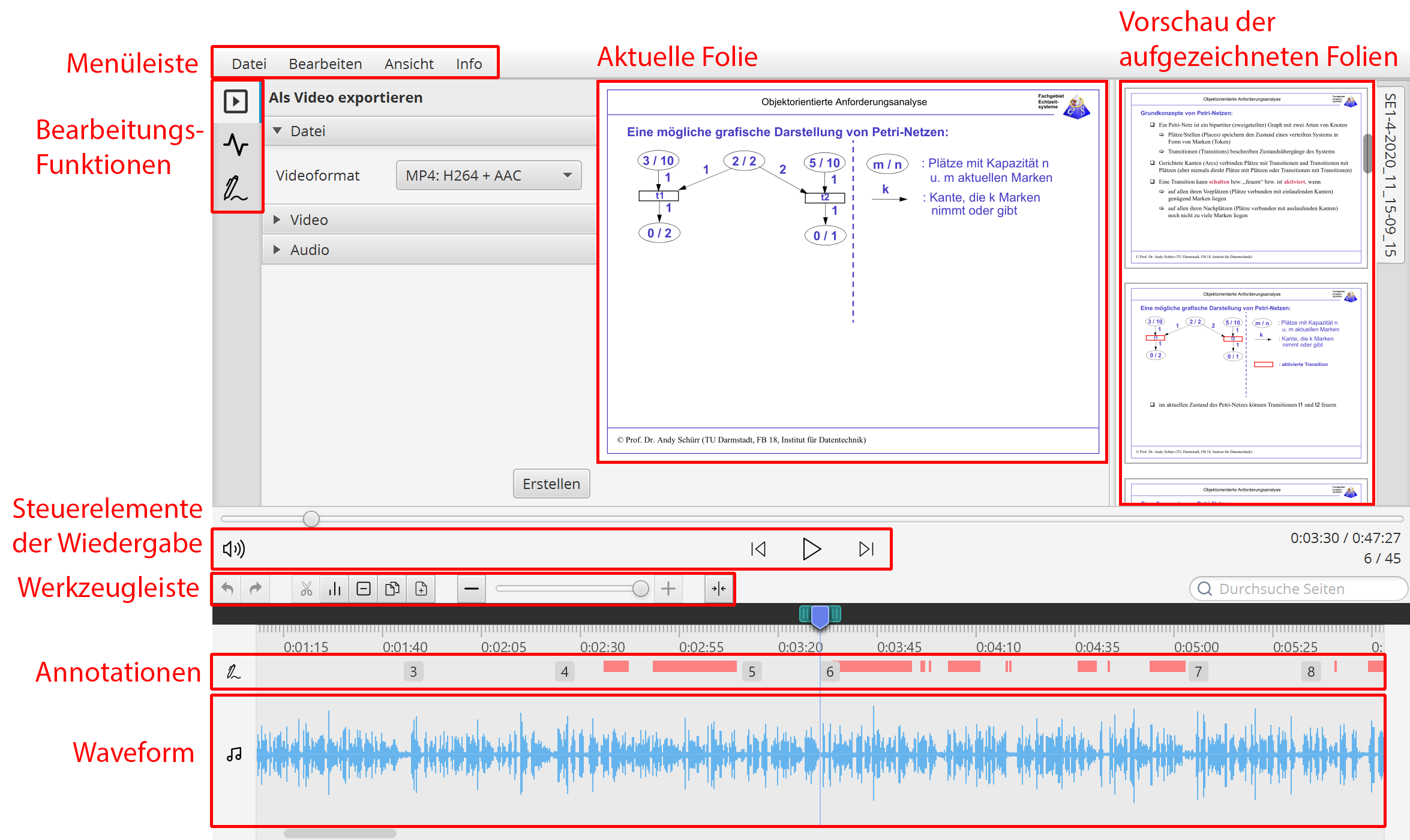Open the audio waveform editing function
The height and width of the screenshot is (840, 1410).
pyautogui.click(x=236, y=145)
